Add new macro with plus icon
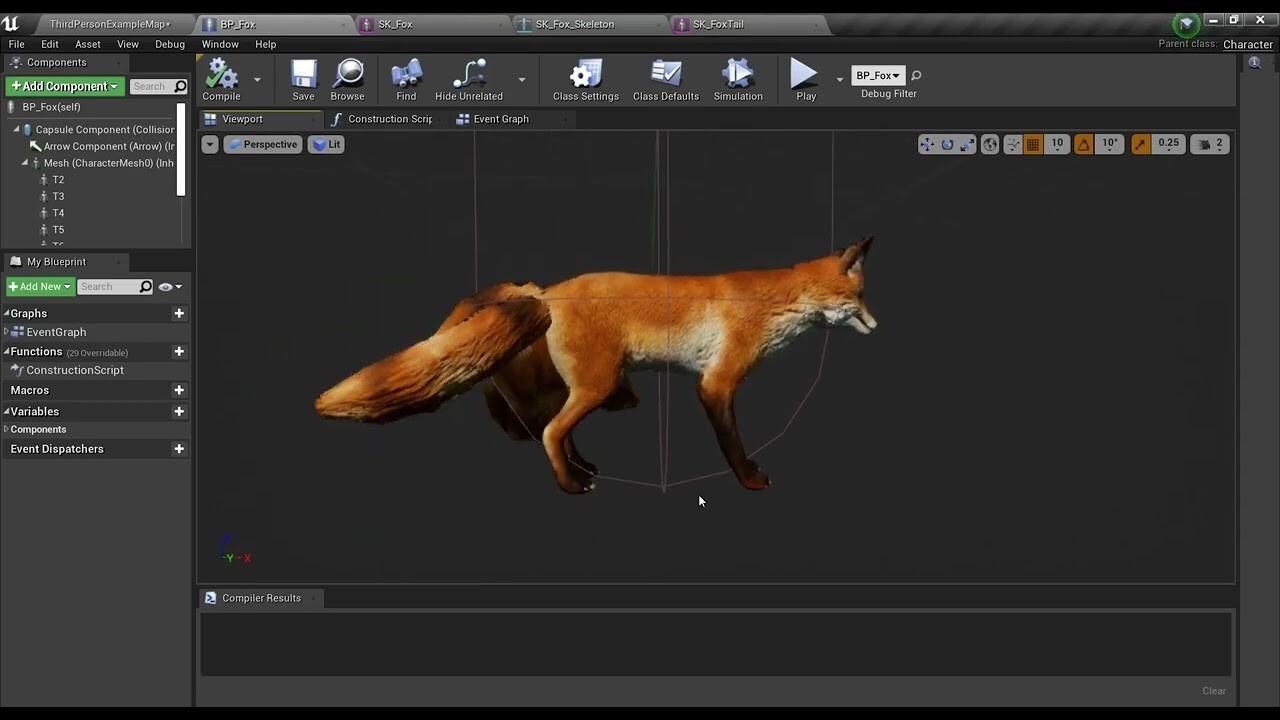 tap(179, 390)
